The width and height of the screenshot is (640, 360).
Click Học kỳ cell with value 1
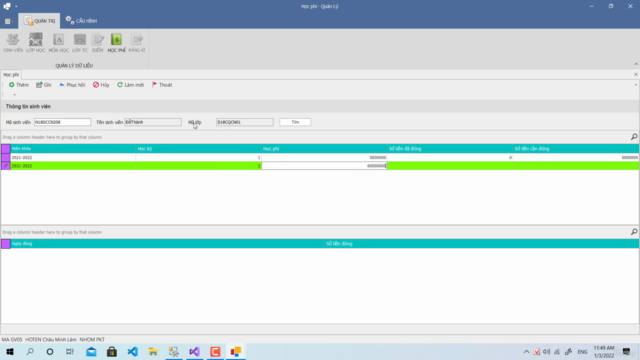click(199, 158)
